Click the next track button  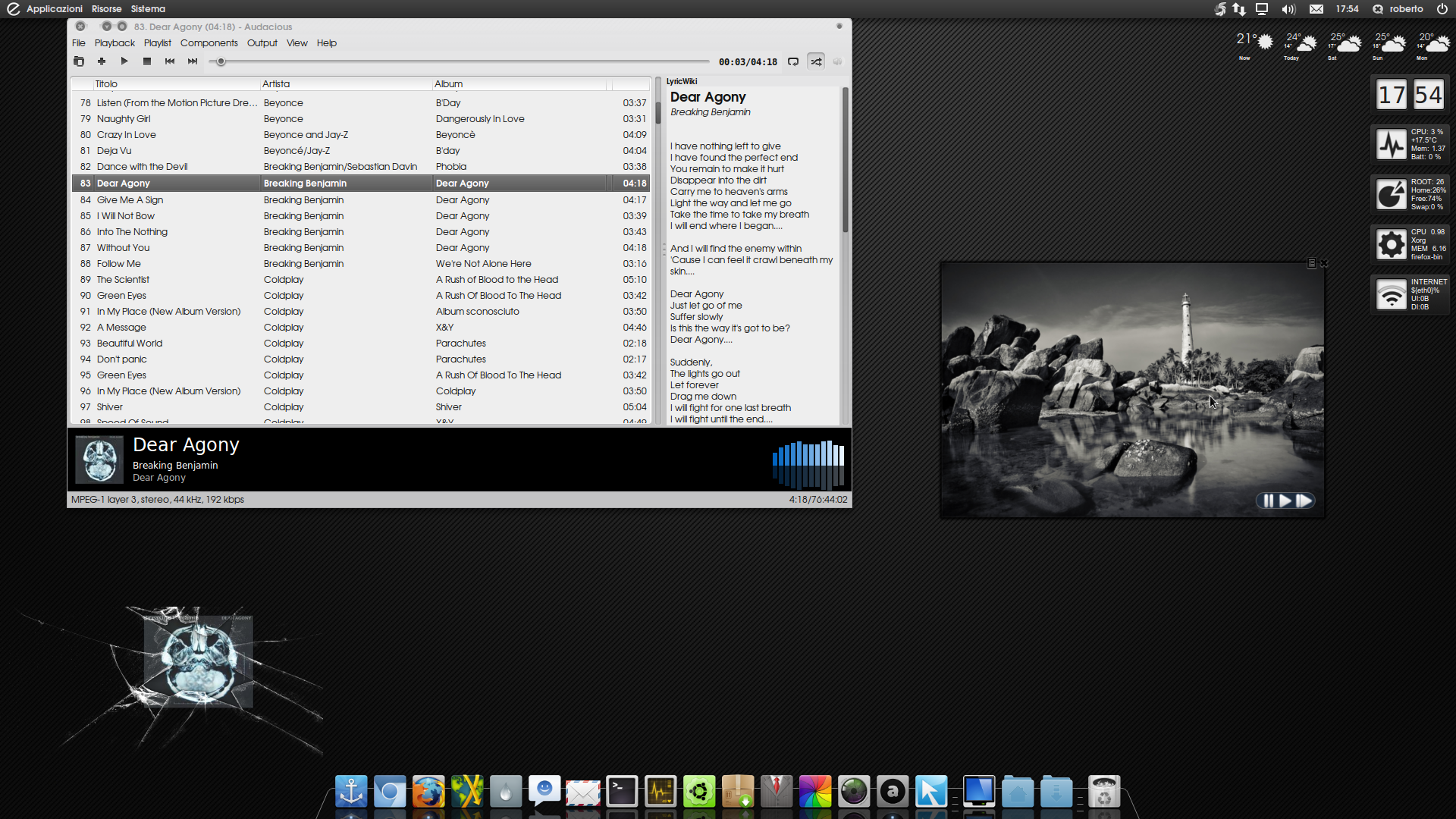pos(192,62)
